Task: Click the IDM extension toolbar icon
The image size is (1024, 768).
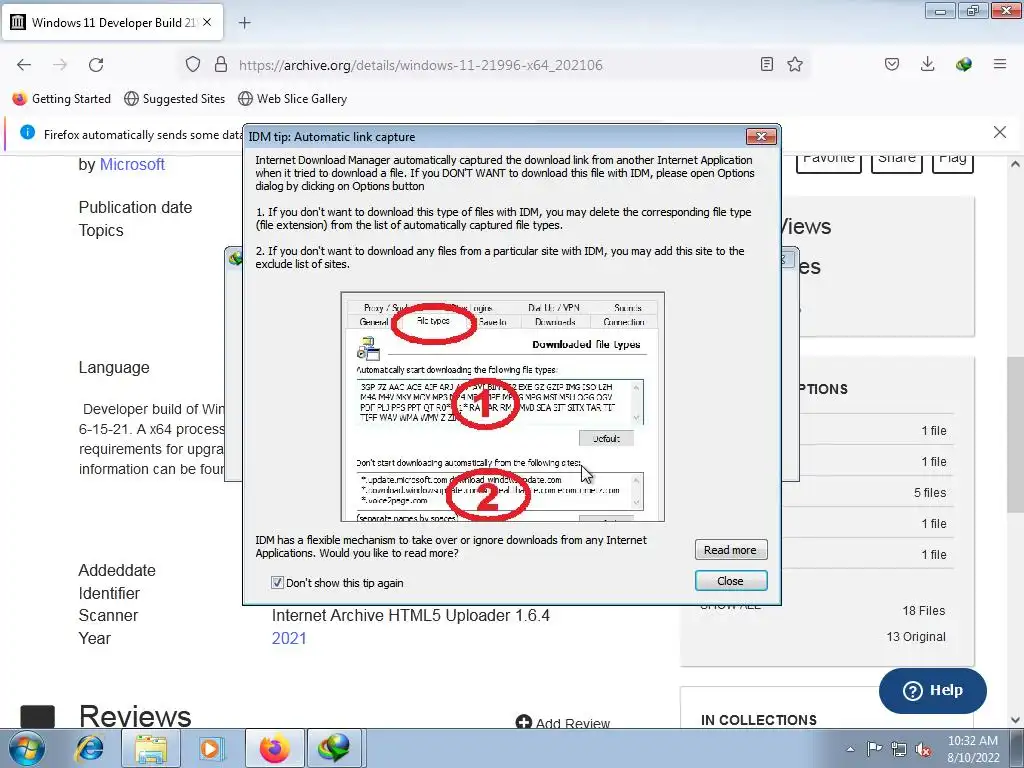Action: point(963,64)
